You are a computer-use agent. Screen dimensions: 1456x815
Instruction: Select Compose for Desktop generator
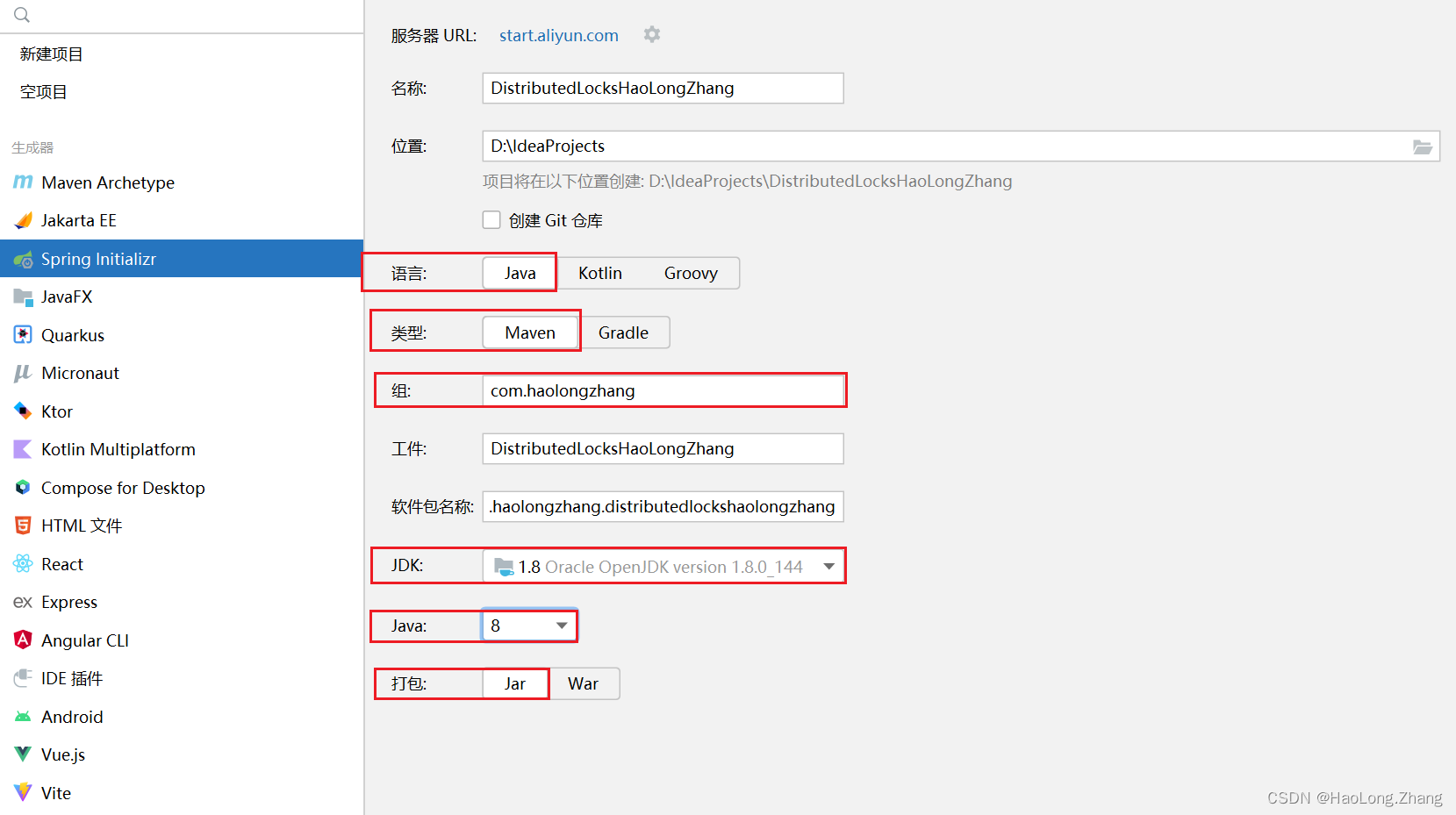coord(182,488)
